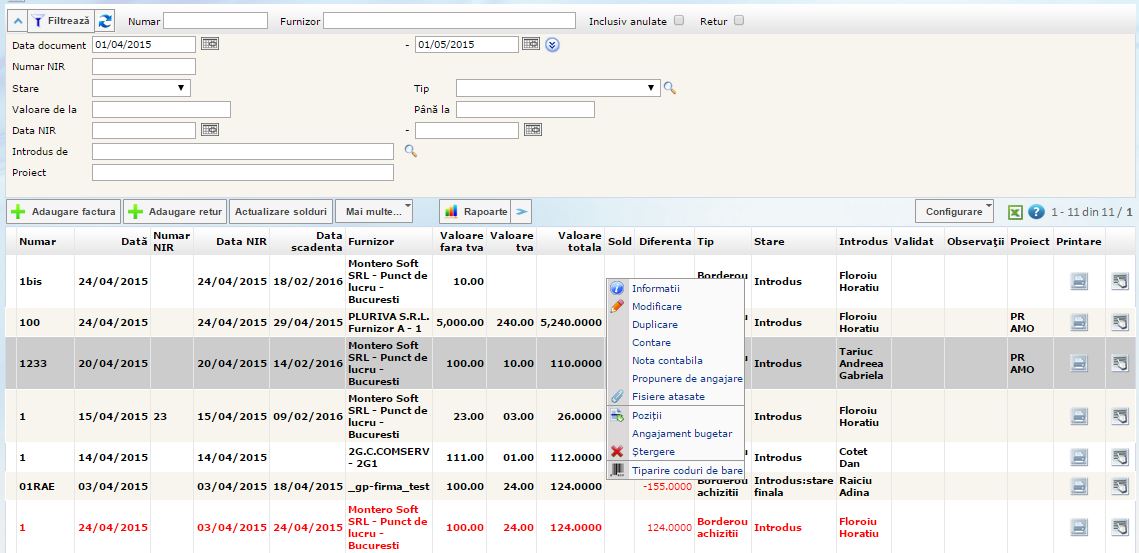This screenshot has width=1139, height=553.
Task: Tick the Retur checkbox
Action: (739, 21)
